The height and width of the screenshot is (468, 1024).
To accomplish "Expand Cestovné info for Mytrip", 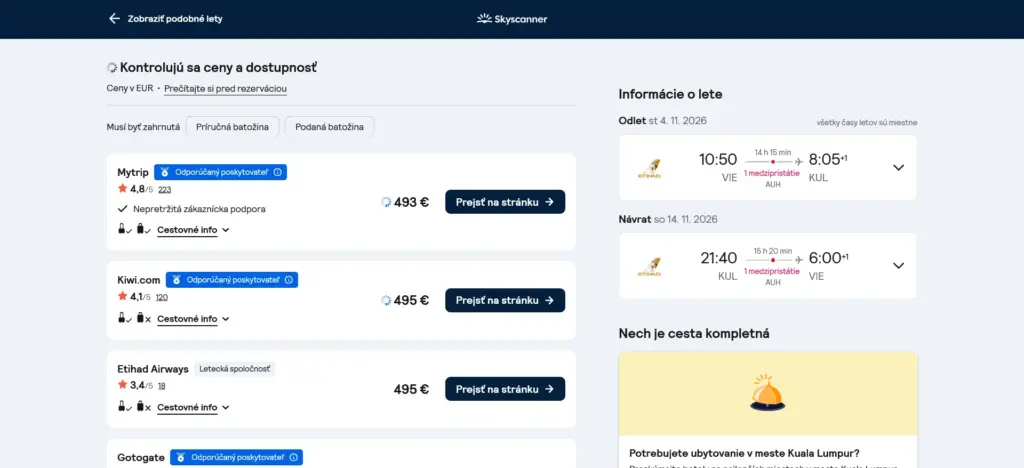I will [193, 230].
